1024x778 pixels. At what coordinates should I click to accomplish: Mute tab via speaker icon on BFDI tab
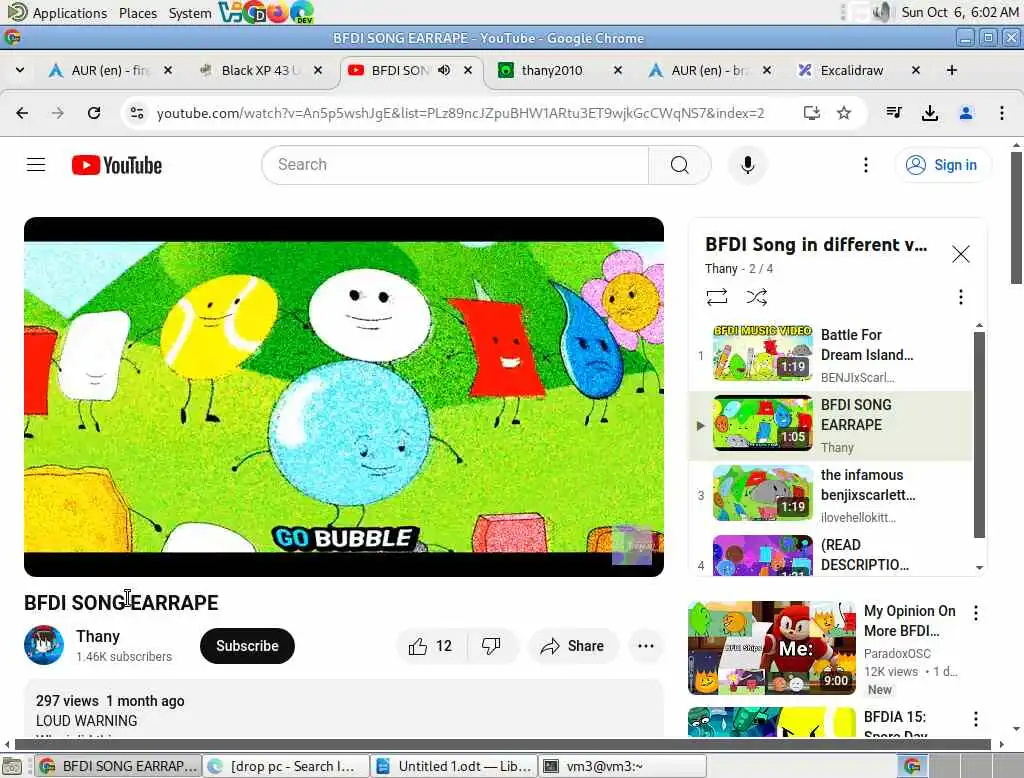[x=444, y=70]
